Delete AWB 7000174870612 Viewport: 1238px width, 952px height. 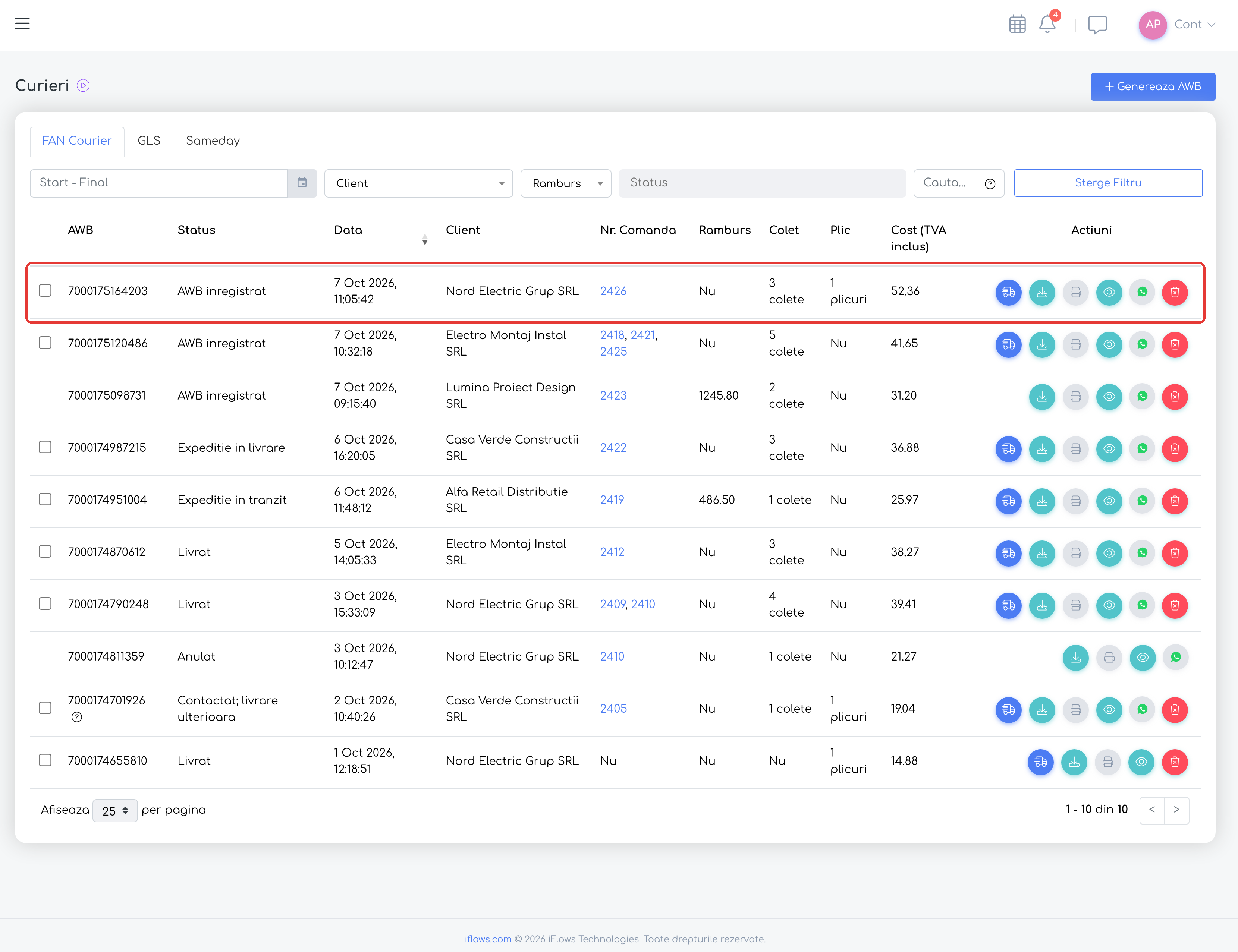point(1175,553)
